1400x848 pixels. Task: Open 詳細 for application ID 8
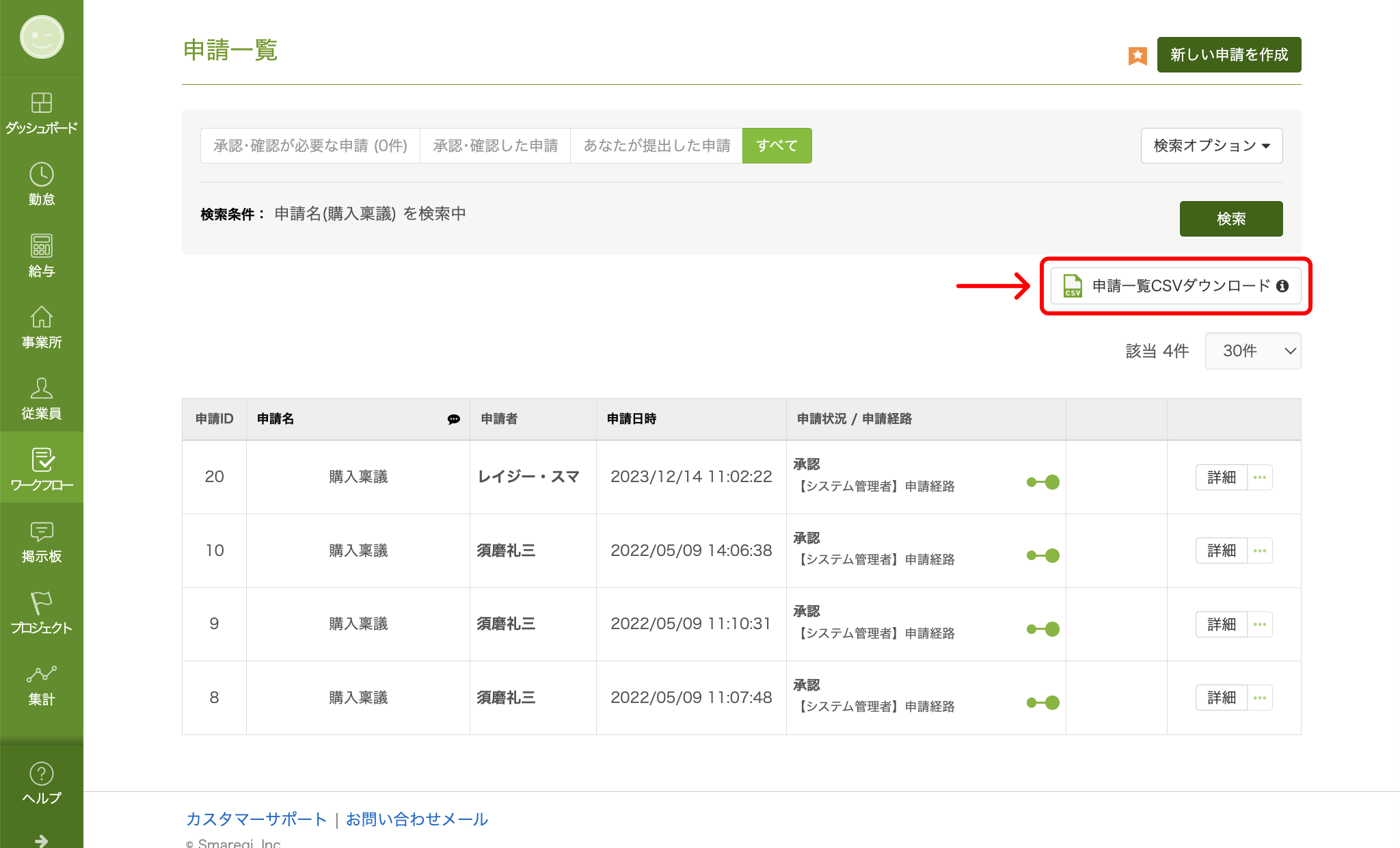(1222, 698)
